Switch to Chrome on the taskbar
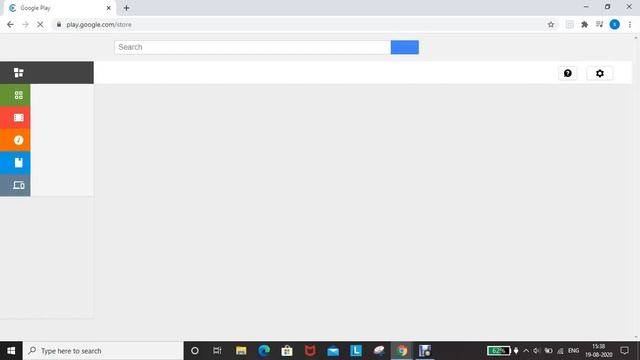640x360 pixels. [x=402, y=351]
